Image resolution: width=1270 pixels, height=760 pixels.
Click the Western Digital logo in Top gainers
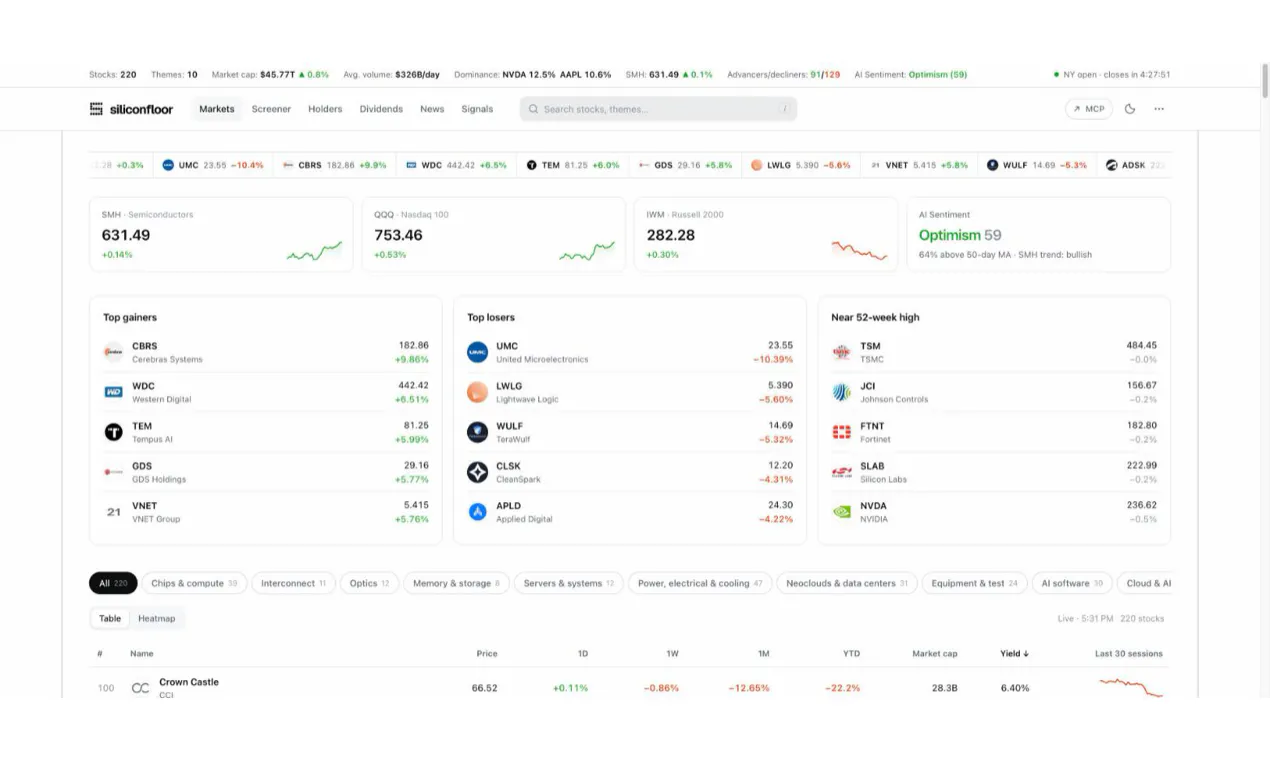tap(113, 392)
